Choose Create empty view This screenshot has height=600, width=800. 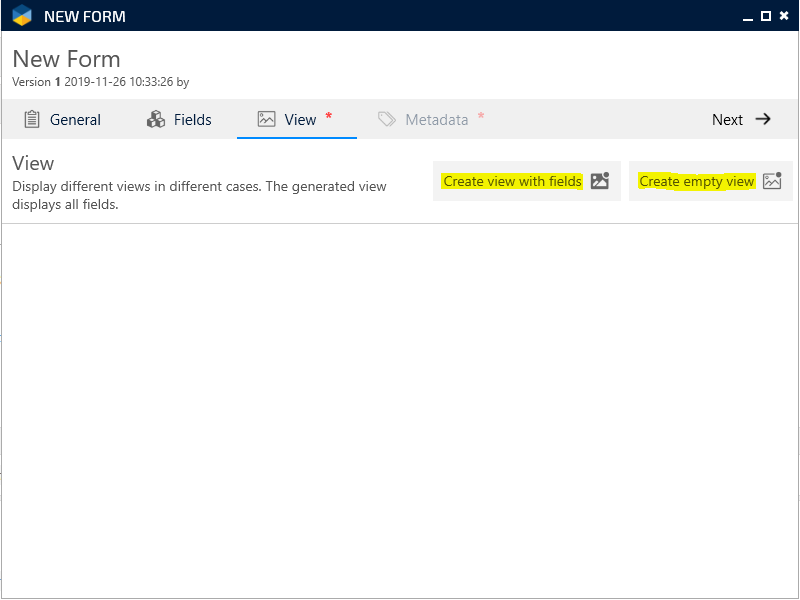pyautogui.click(x=696, y=181)
